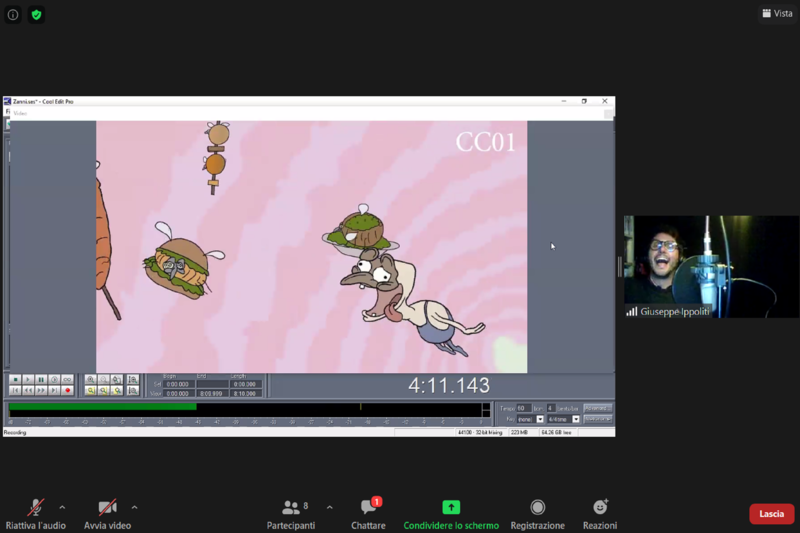This screenshot has width=800, height=533.
Task: Click the Sel End time field
Action: pos(212,384)
